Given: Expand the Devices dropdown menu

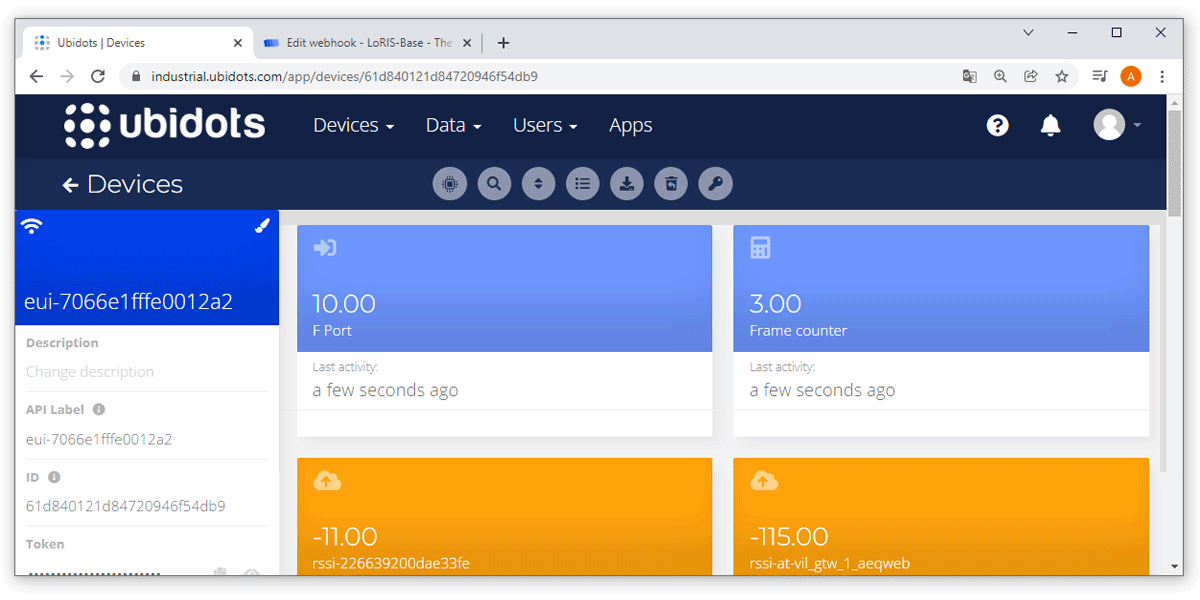Looking at the screenshot, I should 353,125.
